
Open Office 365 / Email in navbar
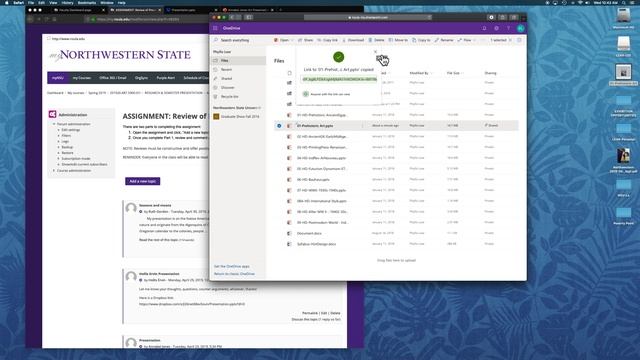click(x=113, y=78)
